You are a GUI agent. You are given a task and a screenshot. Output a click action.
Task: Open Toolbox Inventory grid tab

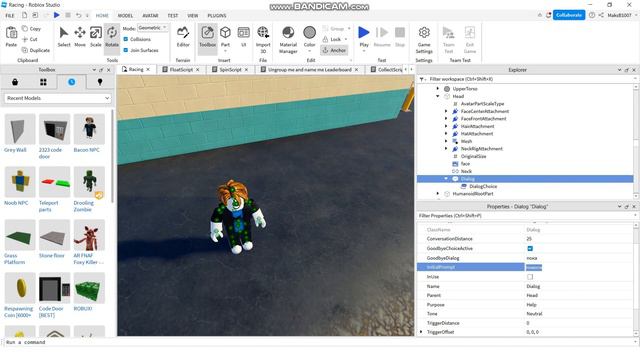point(43,82)
